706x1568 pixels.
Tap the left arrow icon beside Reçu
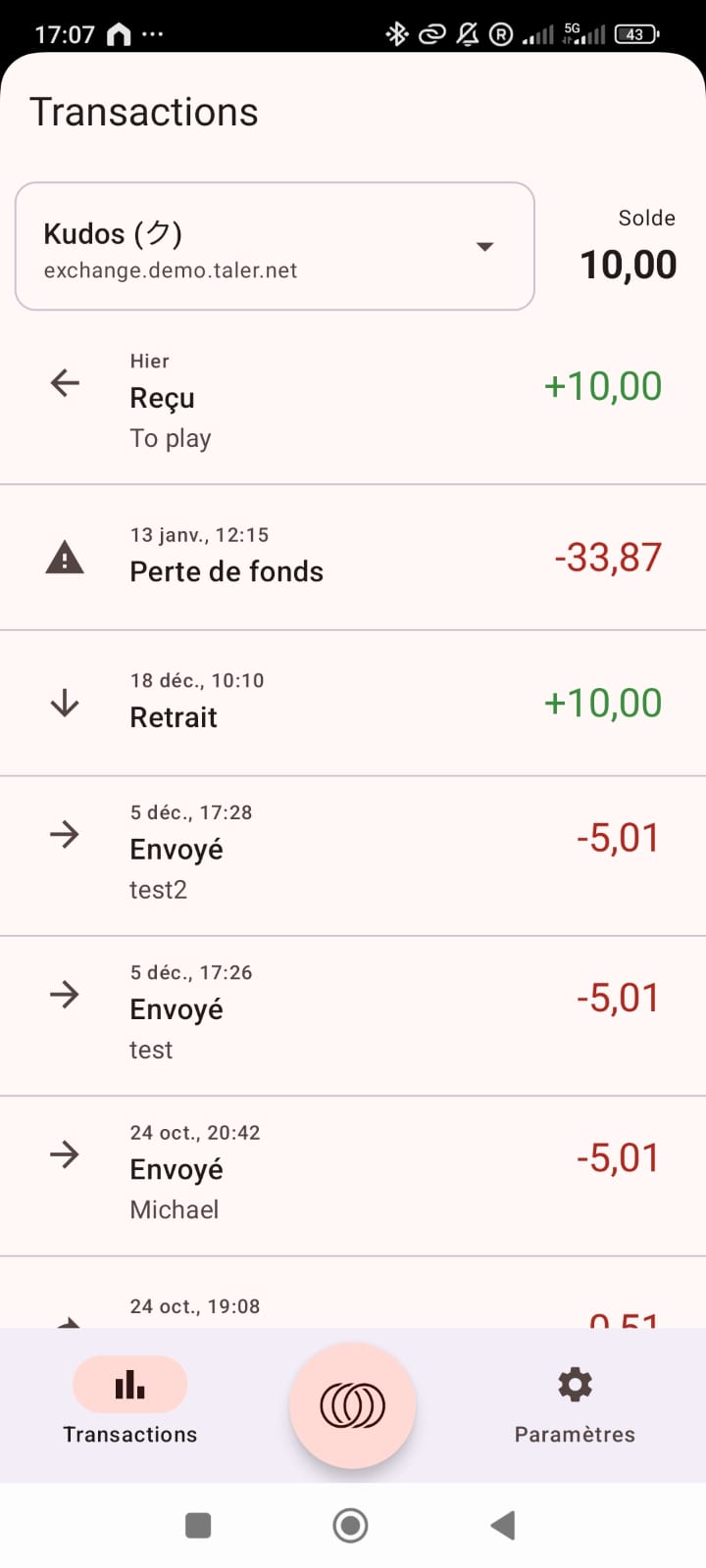pyautogui.click(x=65, y=382)
